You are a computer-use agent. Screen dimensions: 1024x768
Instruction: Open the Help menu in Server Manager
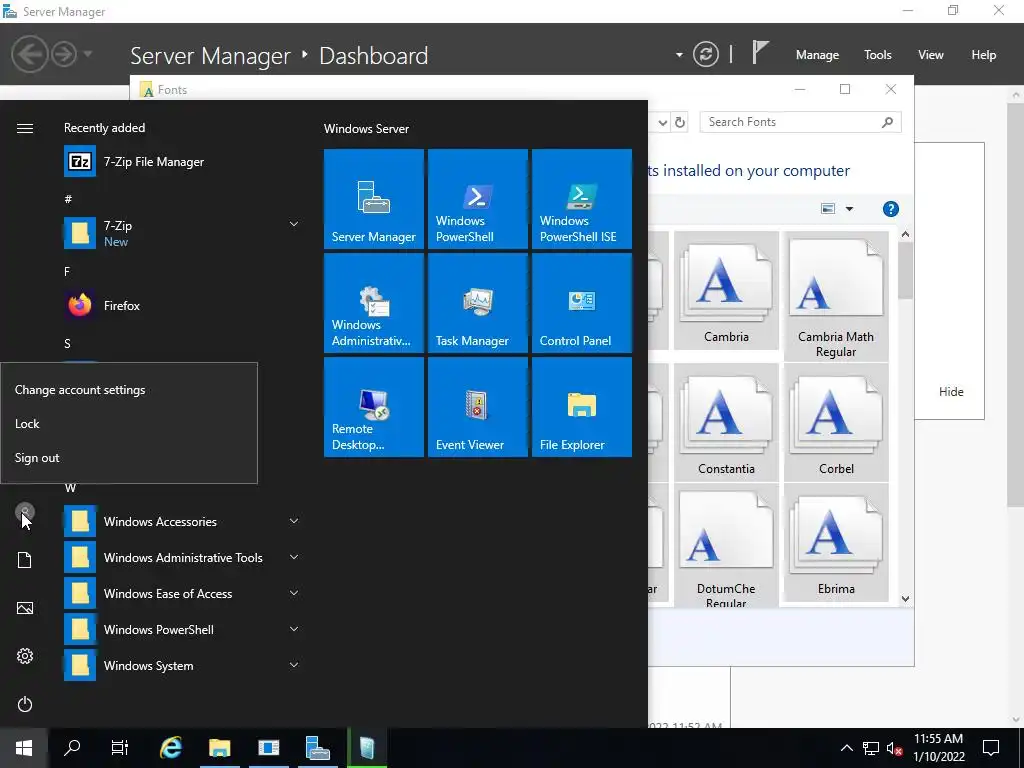click(983, 55)
